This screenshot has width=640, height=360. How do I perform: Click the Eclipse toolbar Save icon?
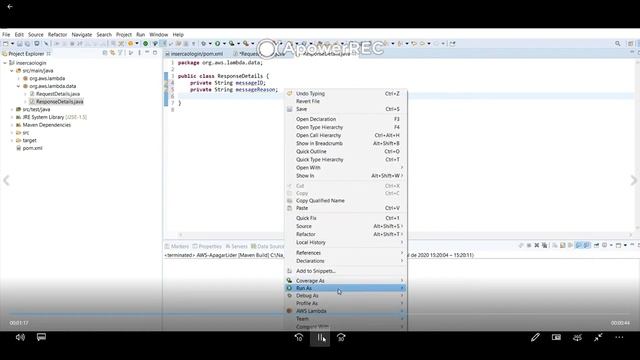click(19, 44)
